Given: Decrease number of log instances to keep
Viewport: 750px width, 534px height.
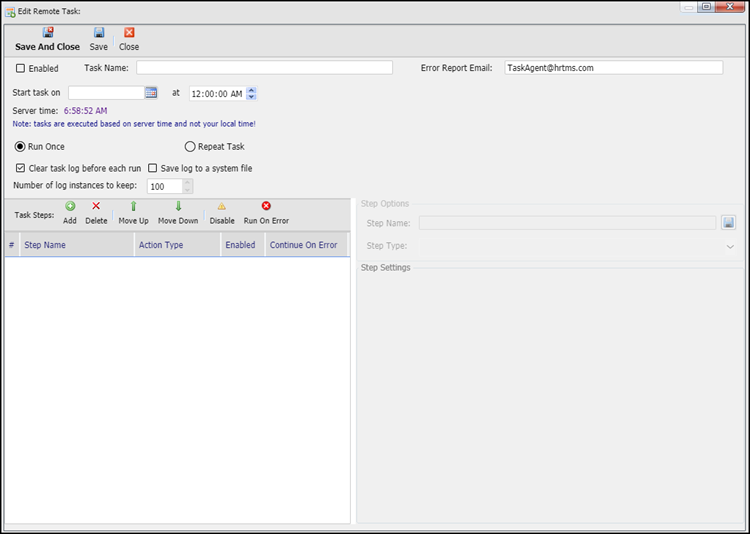Looking at the screenshot, I should [188, 190].
